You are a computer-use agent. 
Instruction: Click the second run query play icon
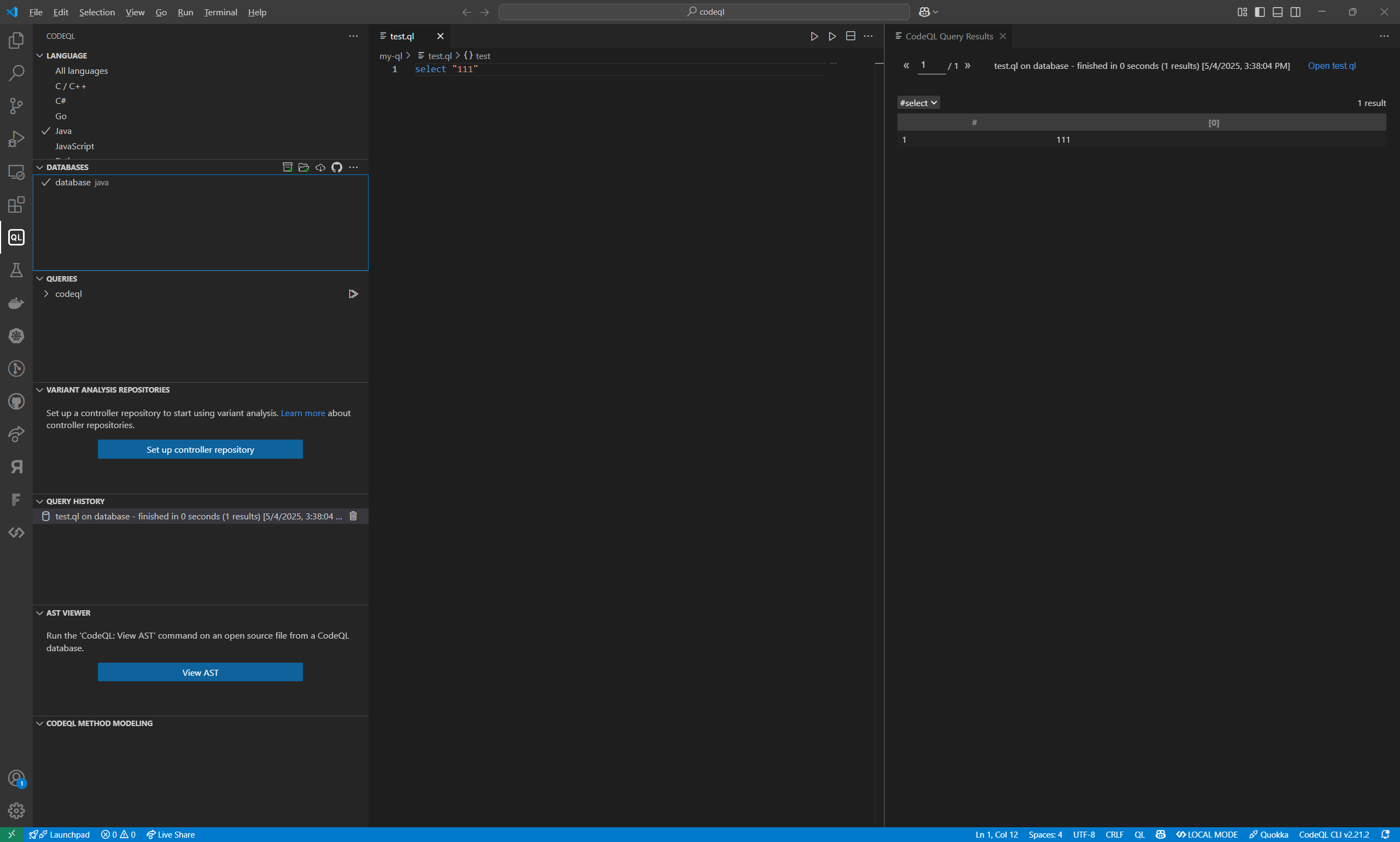[x=832, y=36]
